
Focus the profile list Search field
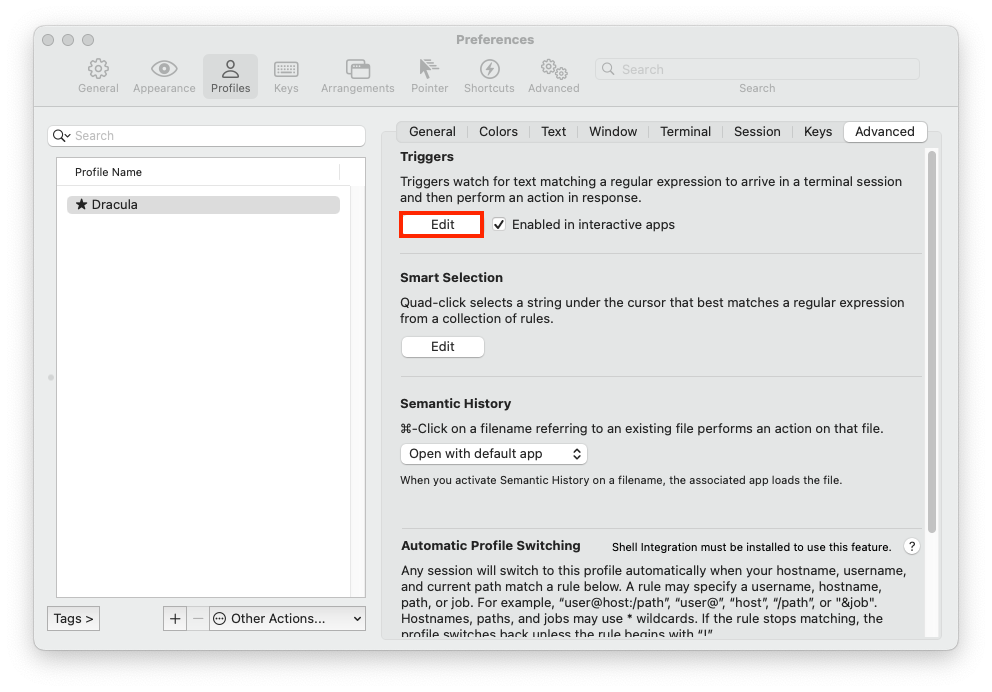tap(206, 135)
